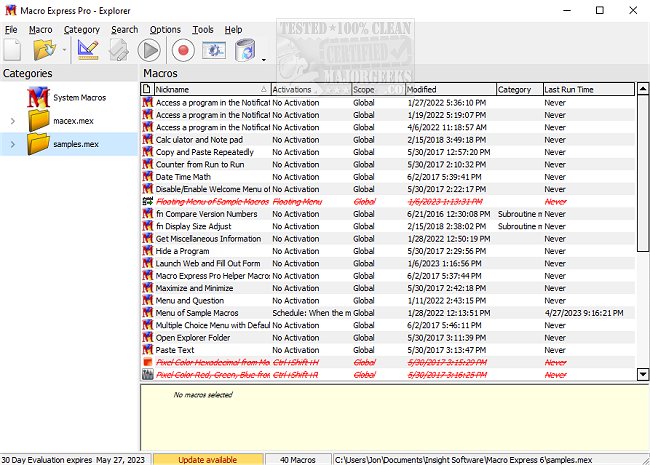Select 'Get Miscellaneous Information' macro name
The width and height of the screenshot is (650, 465).
(x=208, y=239)
